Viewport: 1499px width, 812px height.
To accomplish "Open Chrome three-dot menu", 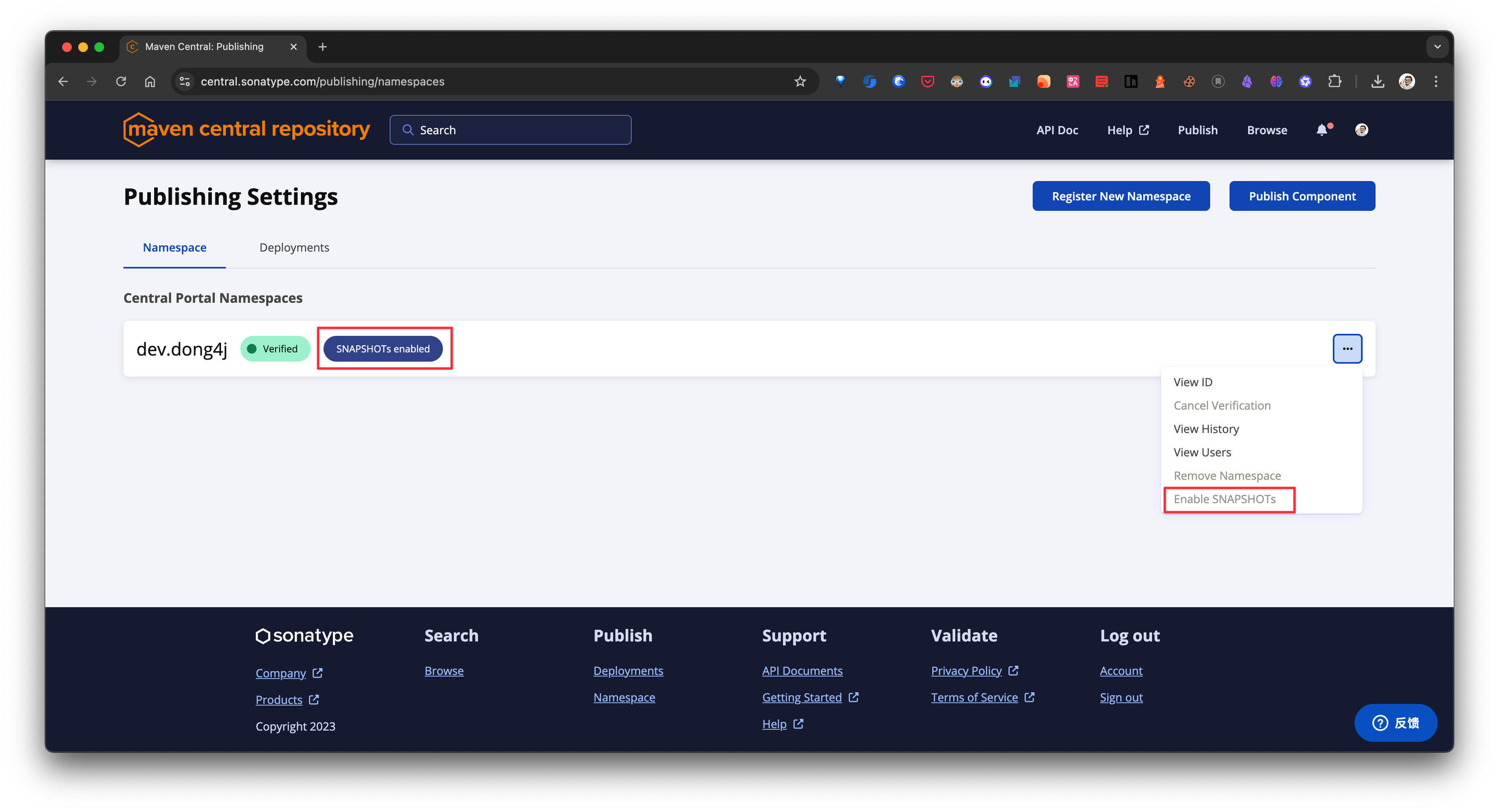I will click(1436, 81).
